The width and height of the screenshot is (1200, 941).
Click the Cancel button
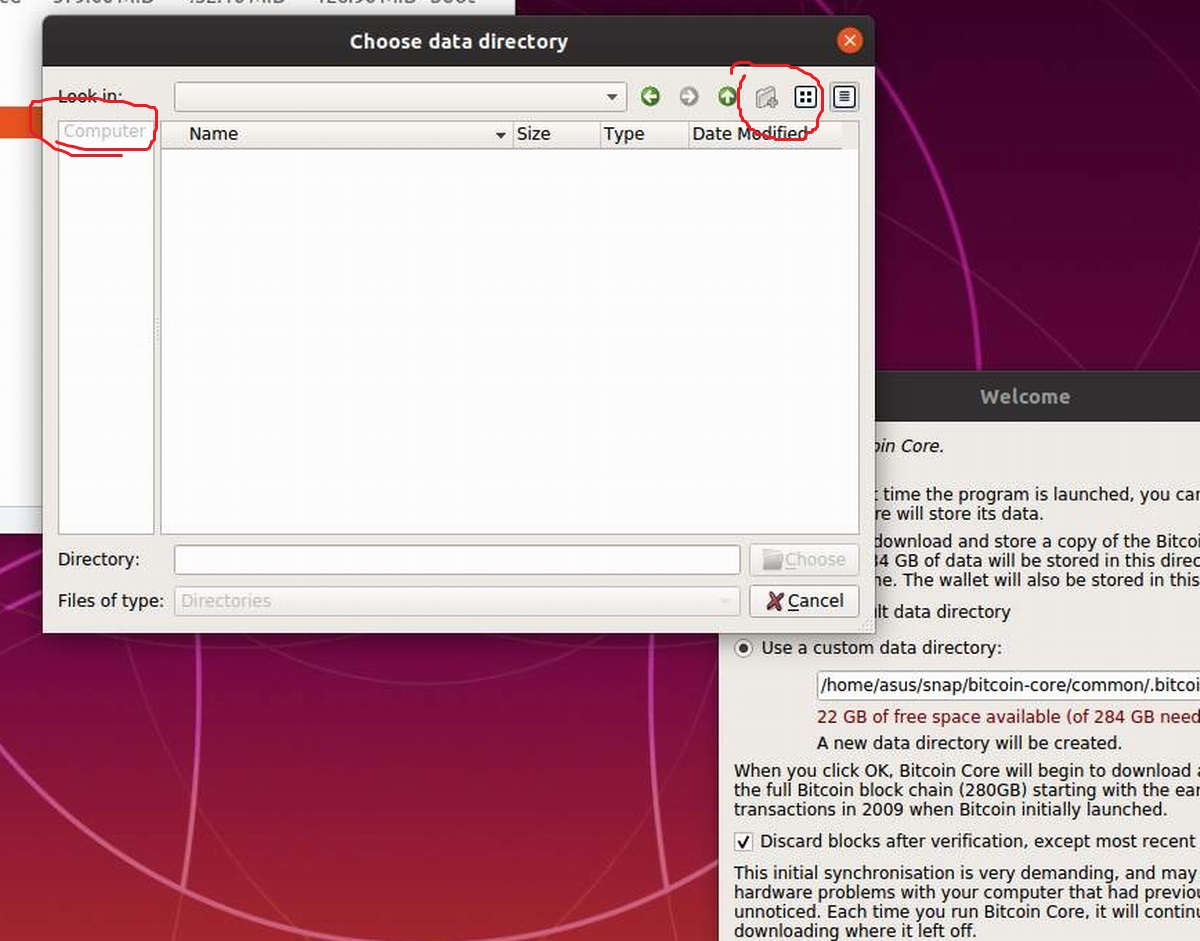(804, 601)
